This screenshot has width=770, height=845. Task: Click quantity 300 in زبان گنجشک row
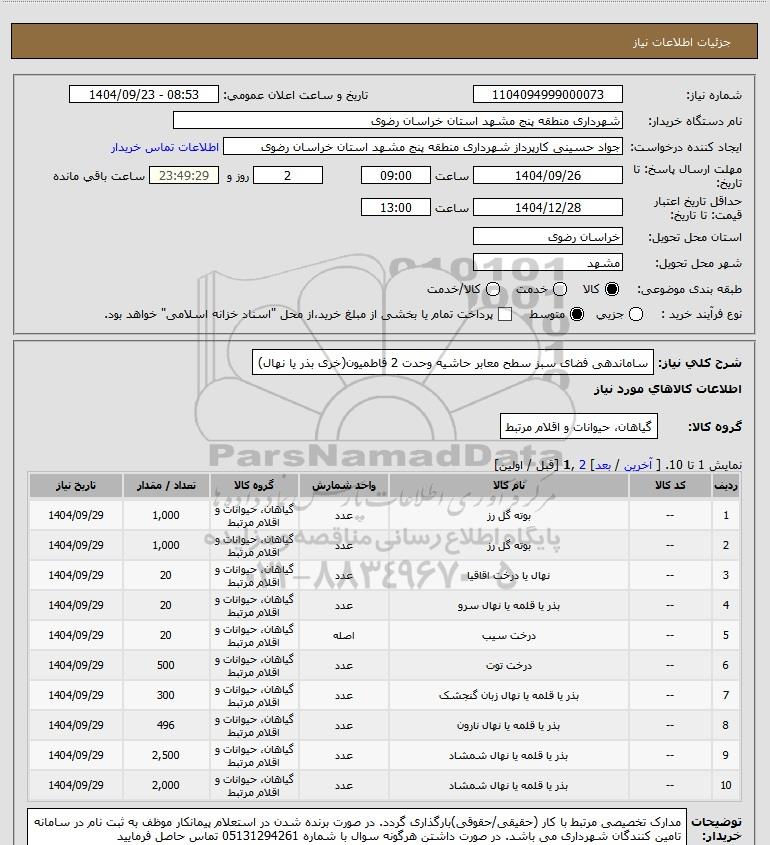click(x=166, y=695)
